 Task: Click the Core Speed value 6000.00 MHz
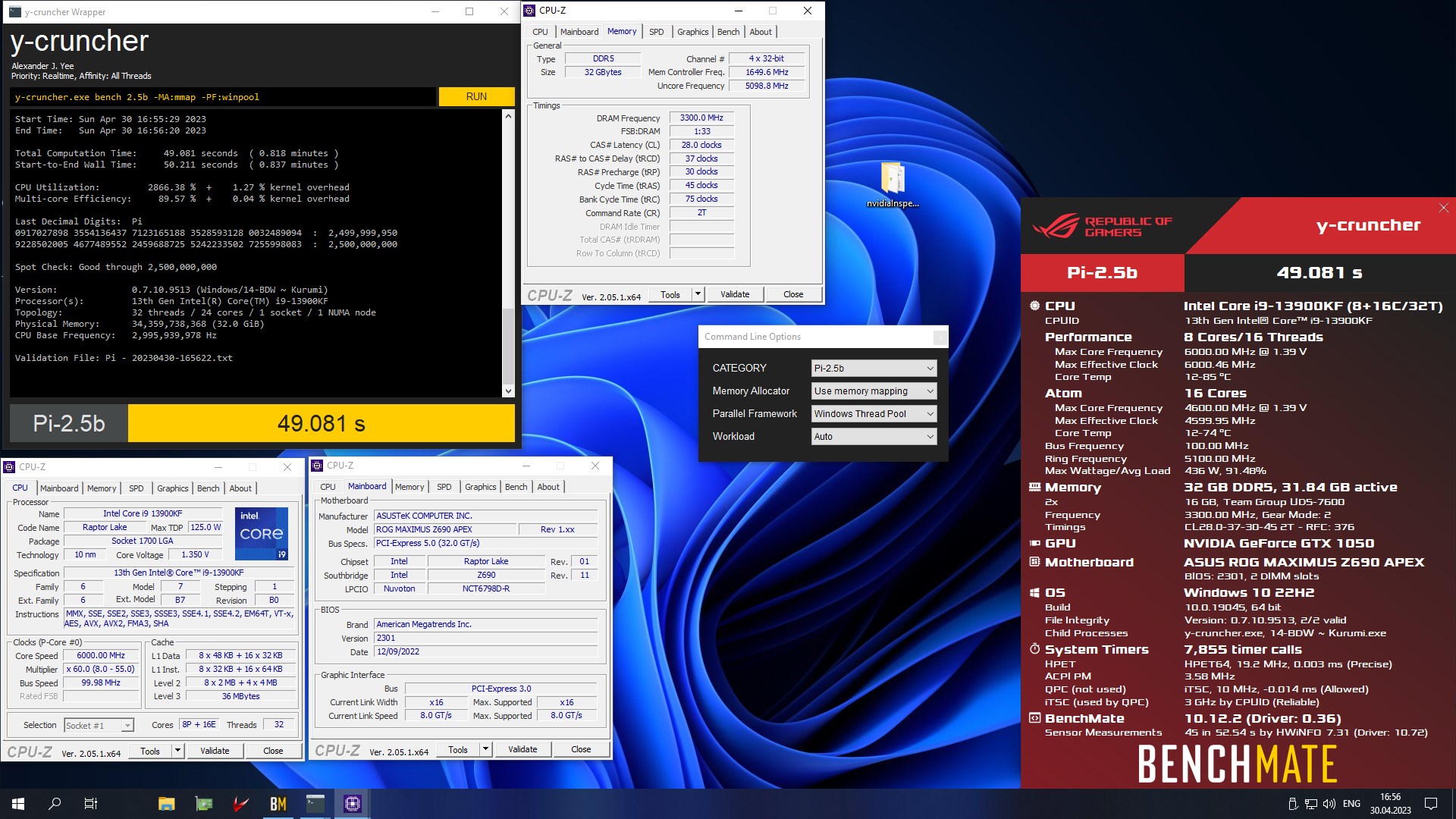pos(101,656)
